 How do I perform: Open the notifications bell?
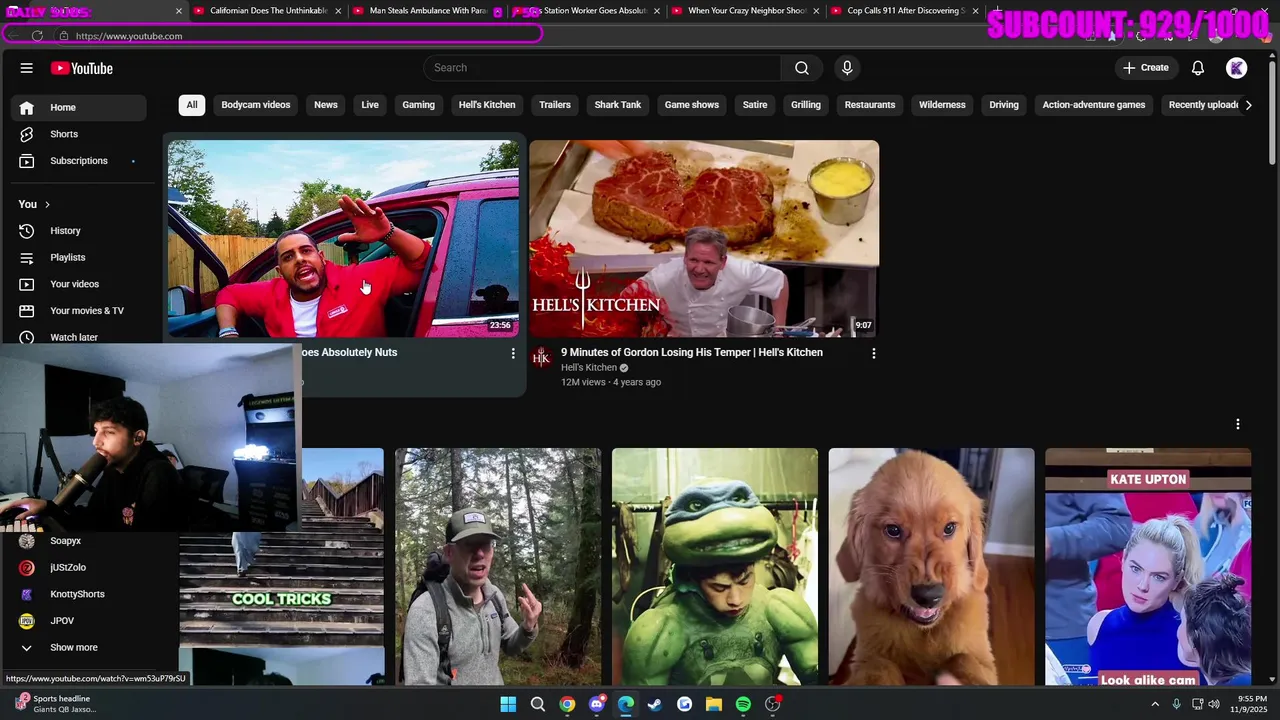1198,68
